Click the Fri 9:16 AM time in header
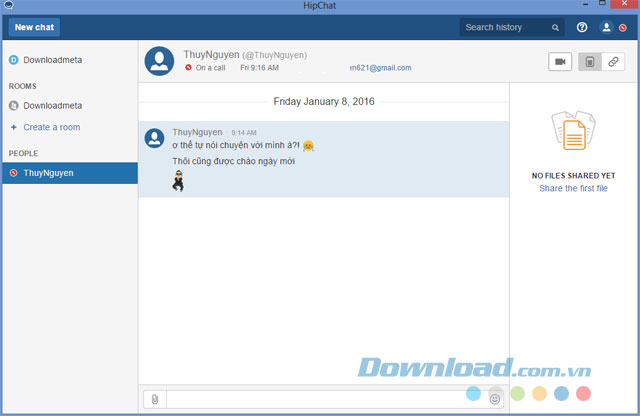The width and height of the screenshot is (640, 416). coord(259,68)
